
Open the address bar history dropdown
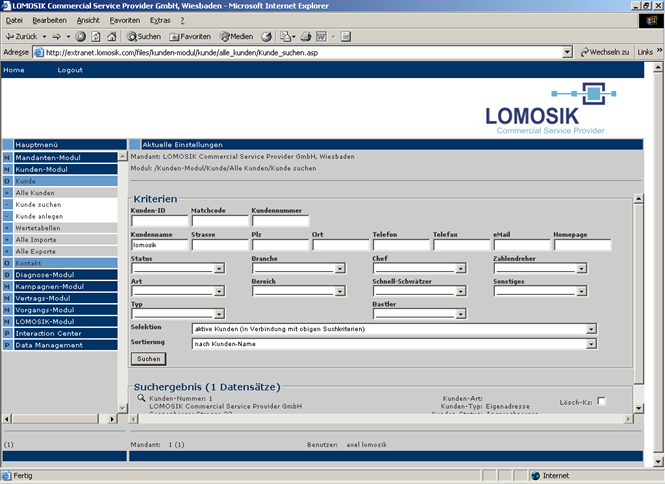tap(567, 53)
